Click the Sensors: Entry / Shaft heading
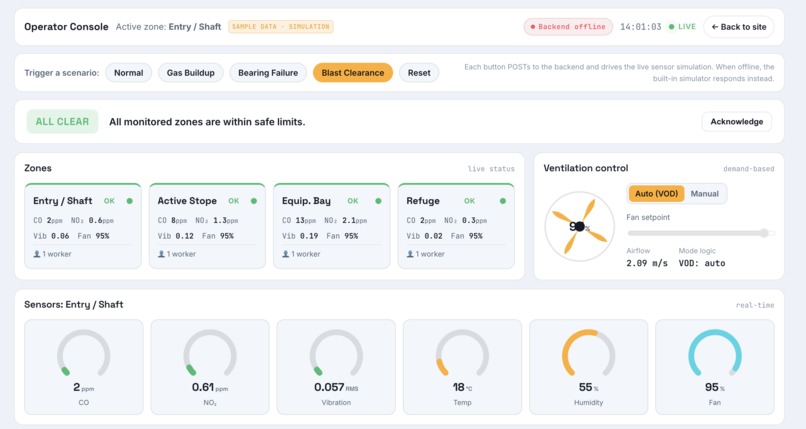 (x=74, y=304)
